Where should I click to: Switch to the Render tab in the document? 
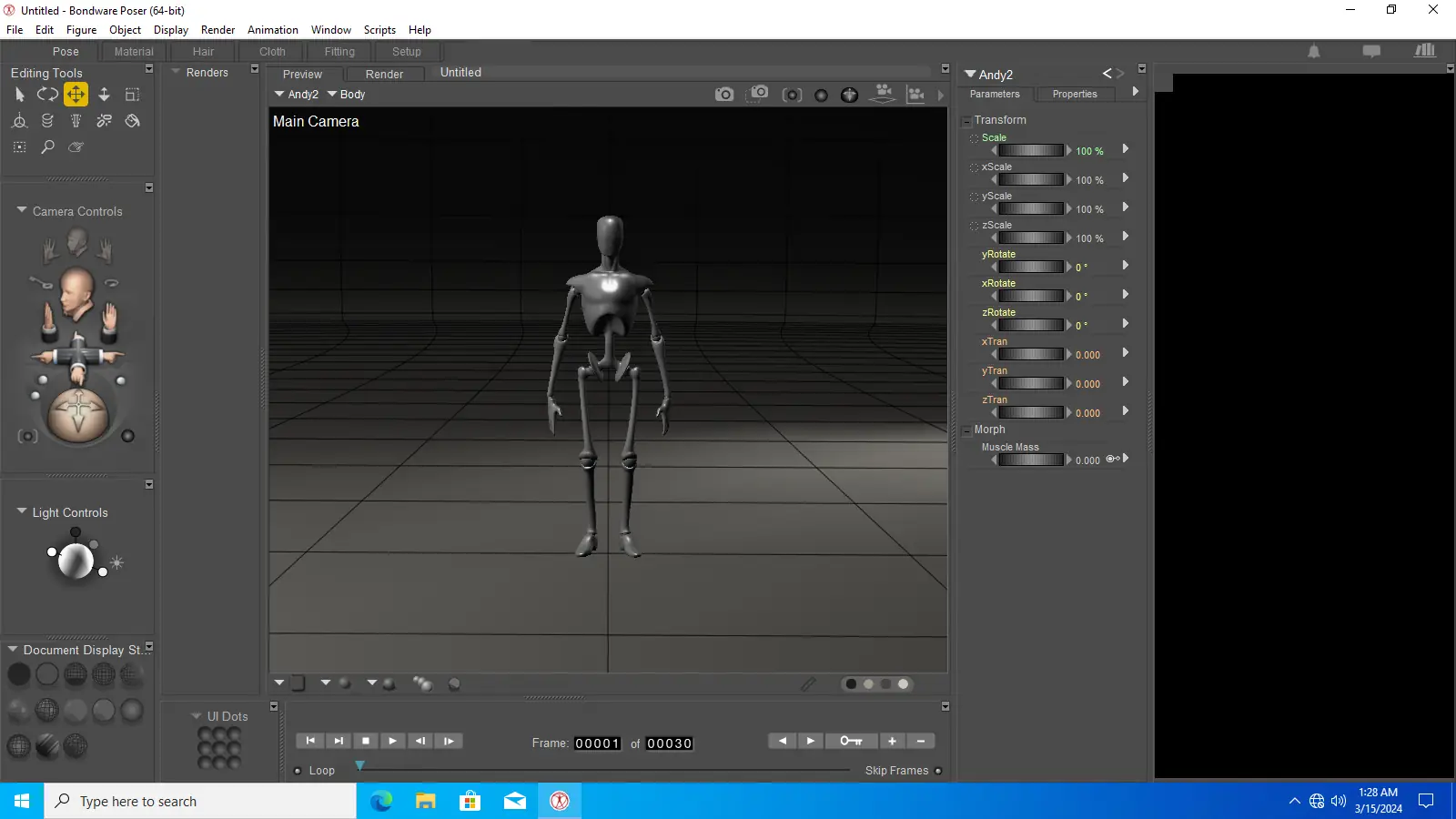click(x=384, y=74)
